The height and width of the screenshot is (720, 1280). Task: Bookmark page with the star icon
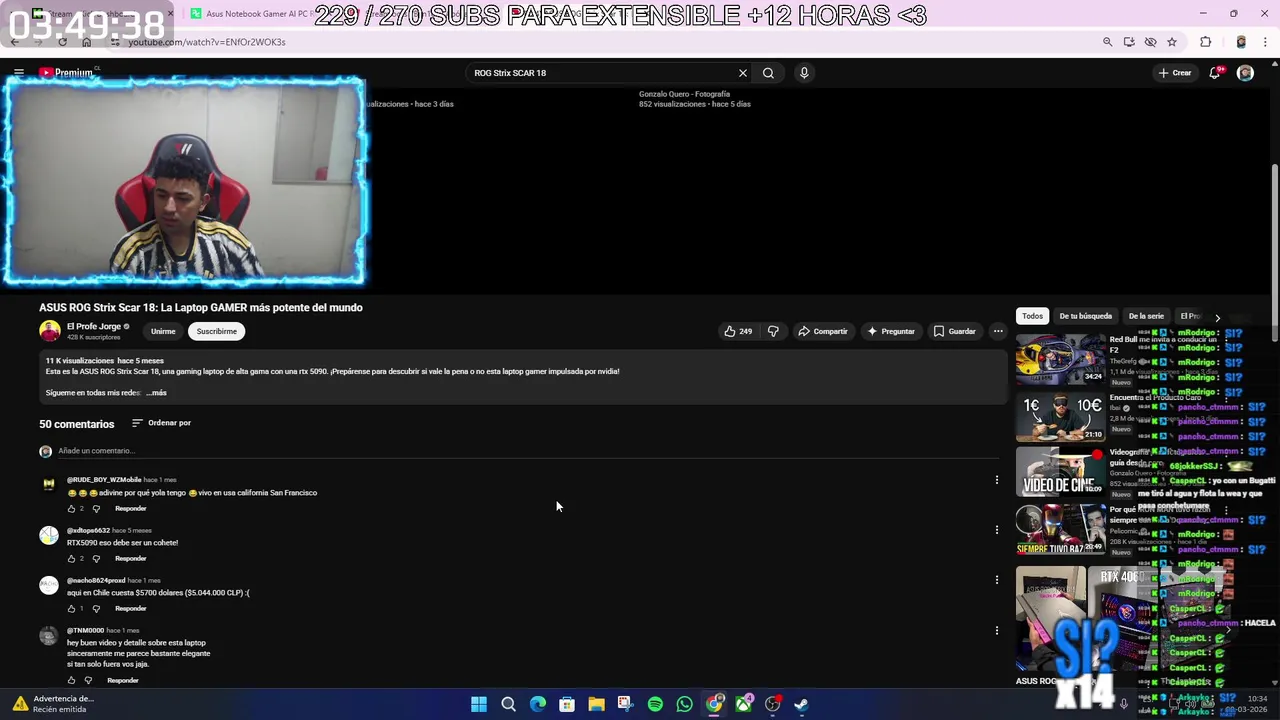(x=1172, y=42)
